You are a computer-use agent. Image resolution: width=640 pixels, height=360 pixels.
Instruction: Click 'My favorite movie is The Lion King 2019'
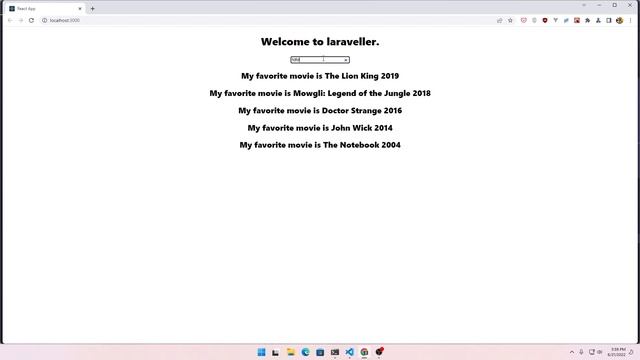pos(320,76)
